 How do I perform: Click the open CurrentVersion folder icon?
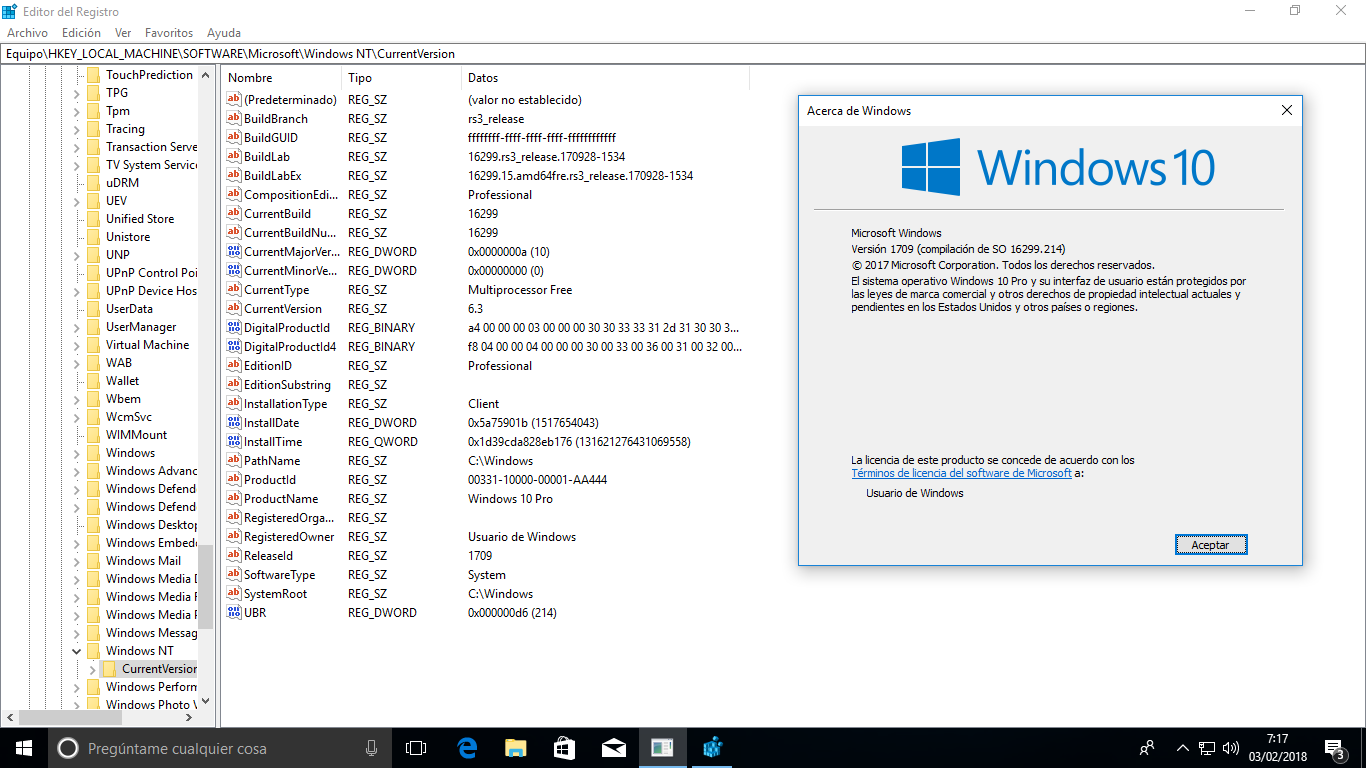pyautogui.click(x=109, y=669)
